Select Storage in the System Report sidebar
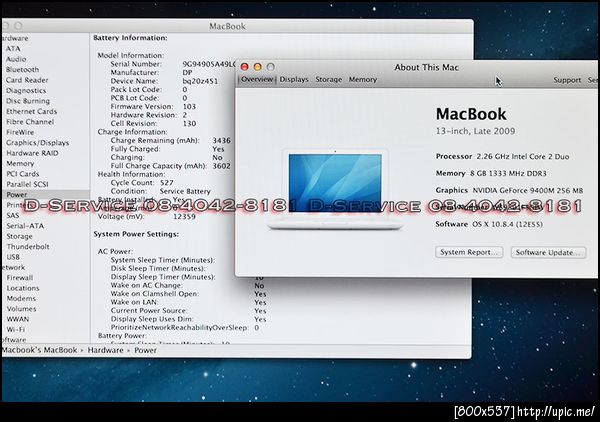The height and width of the screenshot is (422, 600). point(19,236)
